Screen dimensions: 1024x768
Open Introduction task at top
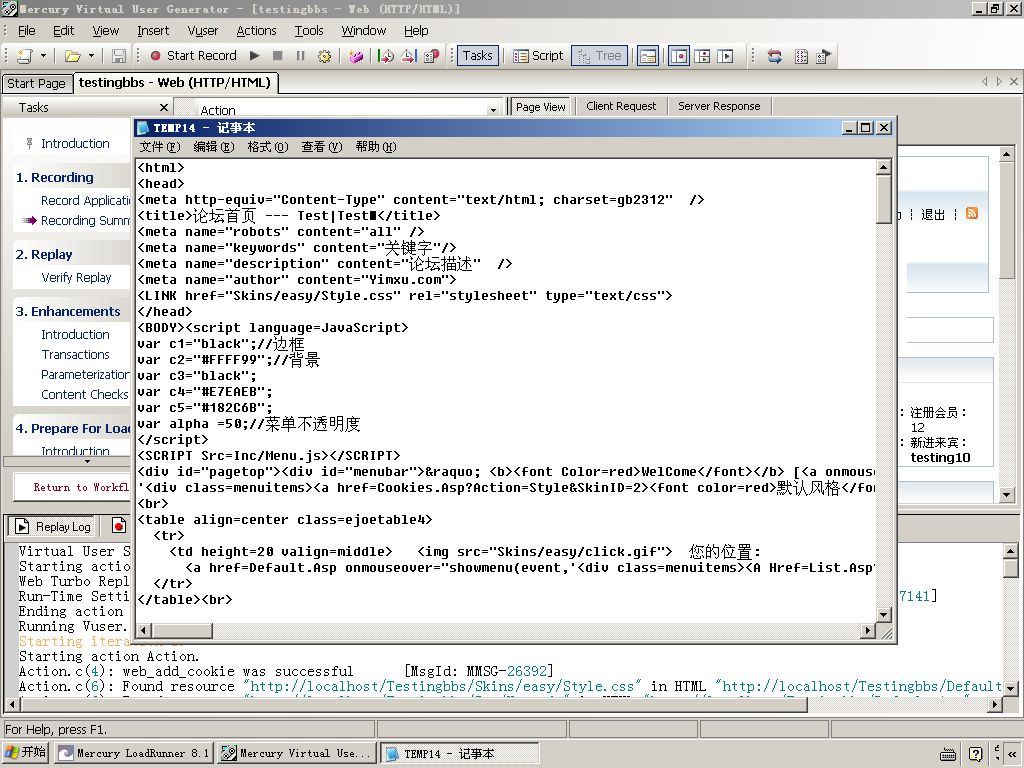pos(75,144)
